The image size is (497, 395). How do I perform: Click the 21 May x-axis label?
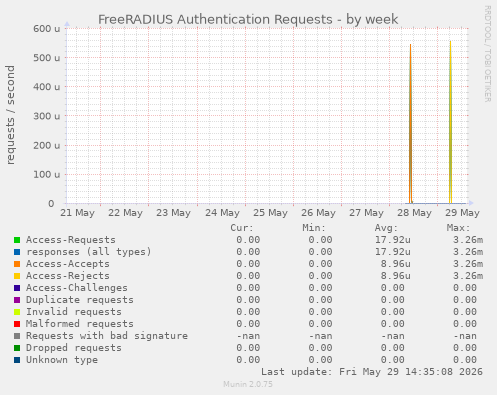[x=77, y=213]
